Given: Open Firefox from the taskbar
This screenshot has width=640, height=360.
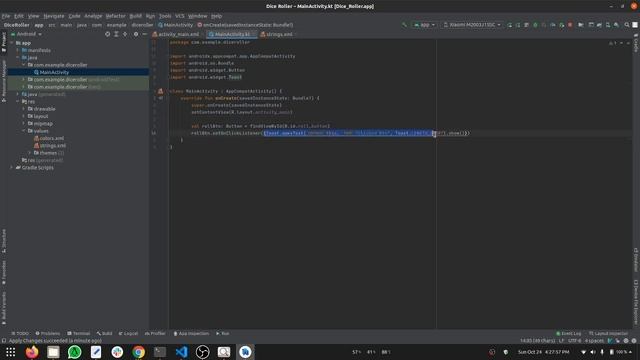Looking at the screenshot, I should (x=32, y=352).
